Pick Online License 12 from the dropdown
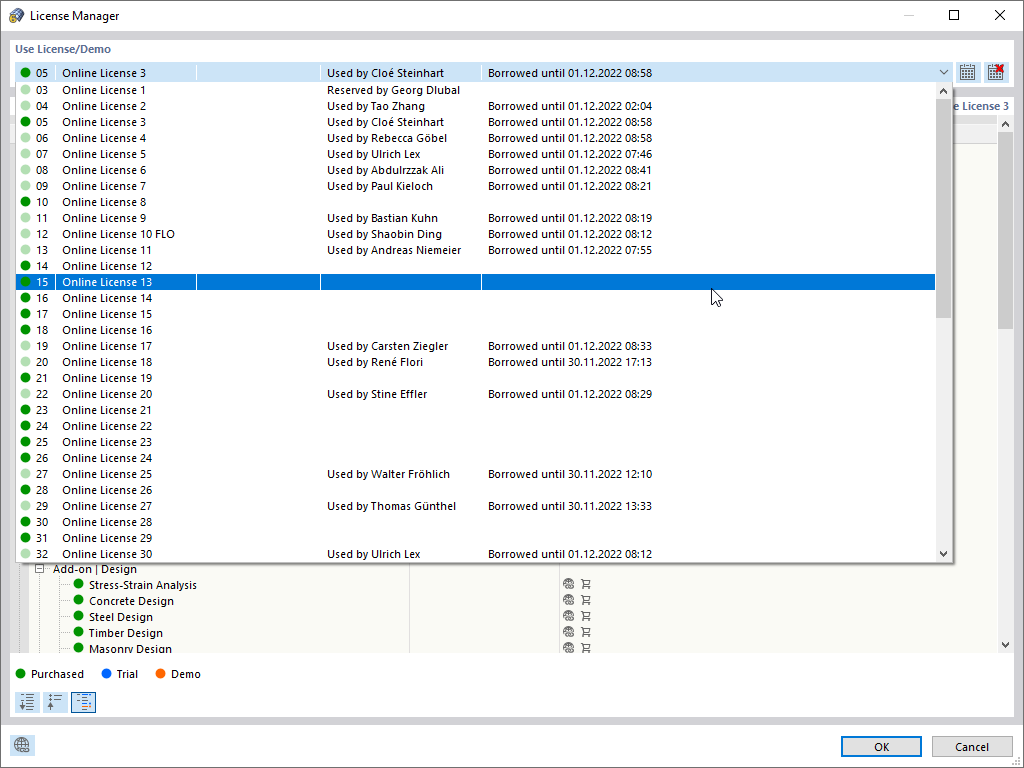This screenshot has height=768, width=1024. pos(475,266)
